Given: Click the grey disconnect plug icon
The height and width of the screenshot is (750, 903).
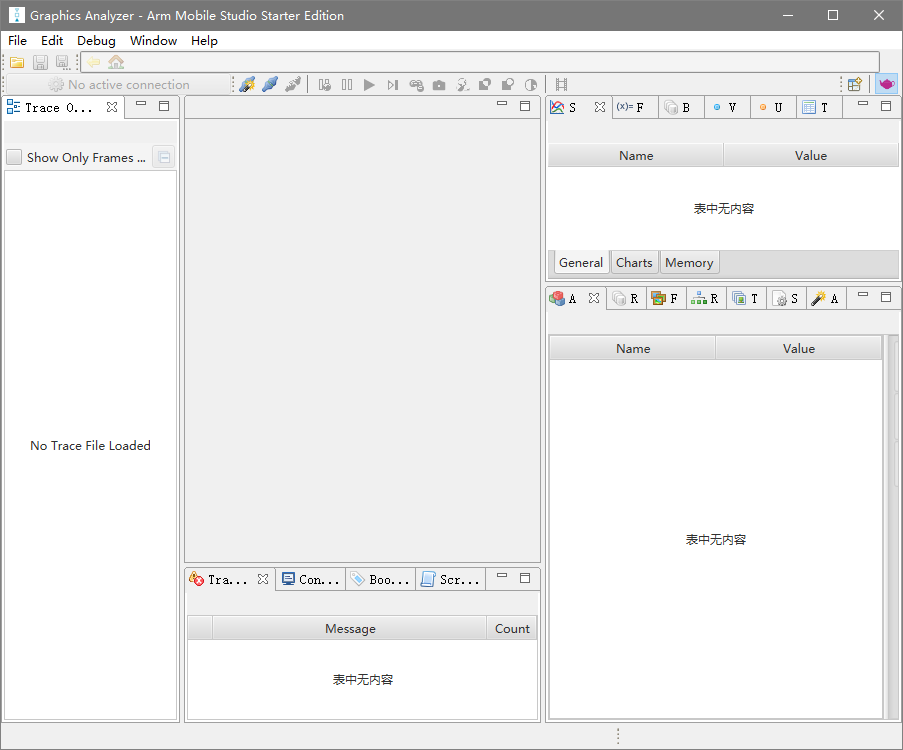Looking at the screenshot, I should coord(293,85).
